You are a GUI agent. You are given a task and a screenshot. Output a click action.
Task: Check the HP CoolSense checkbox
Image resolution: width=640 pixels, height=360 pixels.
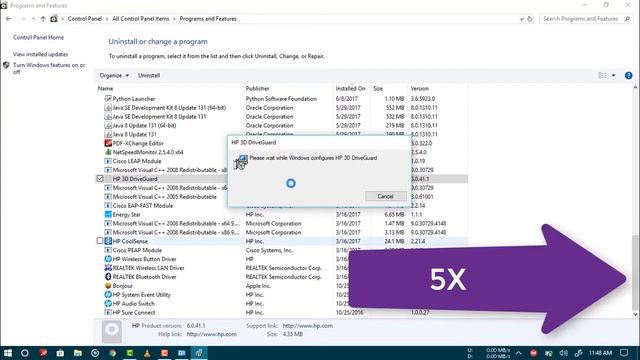100,241
